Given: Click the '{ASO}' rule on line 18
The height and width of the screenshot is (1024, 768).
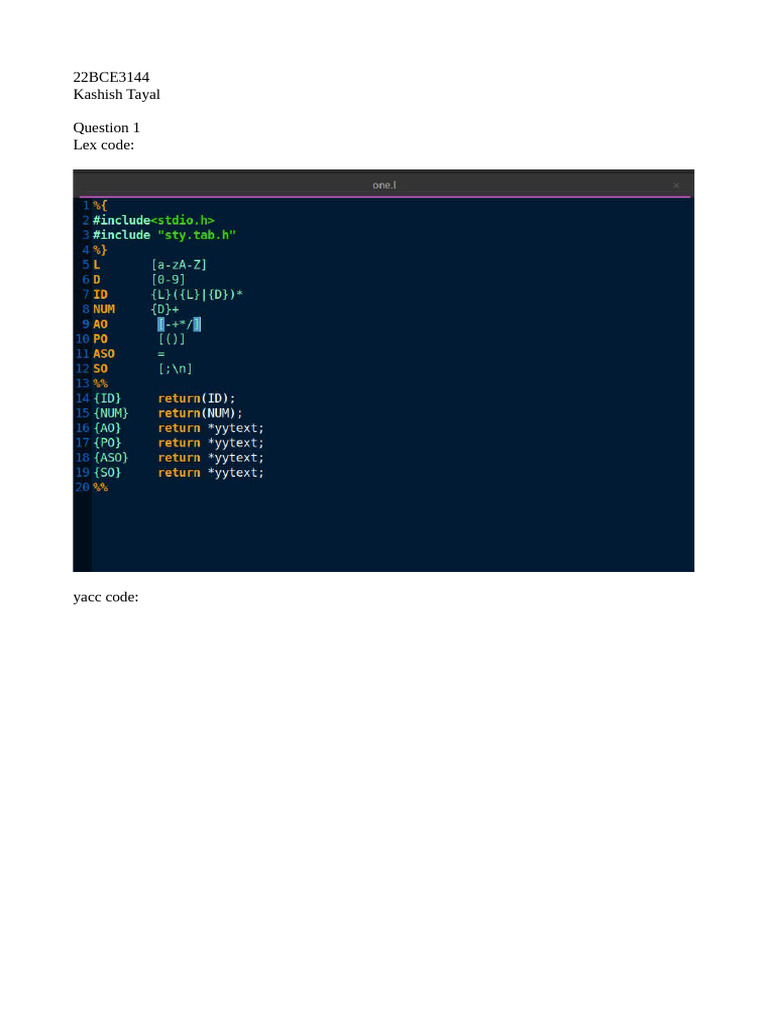Looking at the screenshot, I should click(110, 457).
